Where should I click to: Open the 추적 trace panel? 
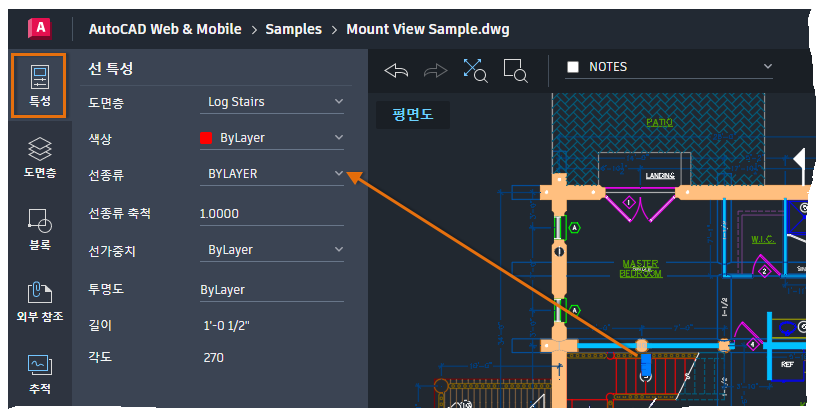[40, 374]
